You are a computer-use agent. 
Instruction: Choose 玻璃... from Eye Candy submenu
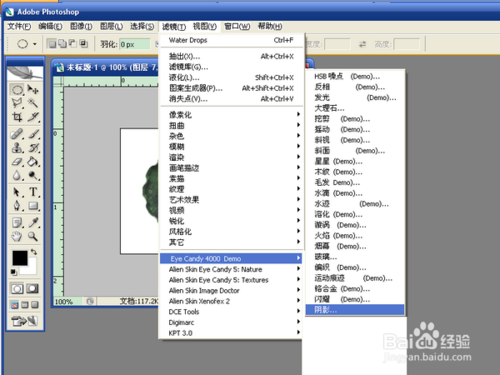[355, 257]
